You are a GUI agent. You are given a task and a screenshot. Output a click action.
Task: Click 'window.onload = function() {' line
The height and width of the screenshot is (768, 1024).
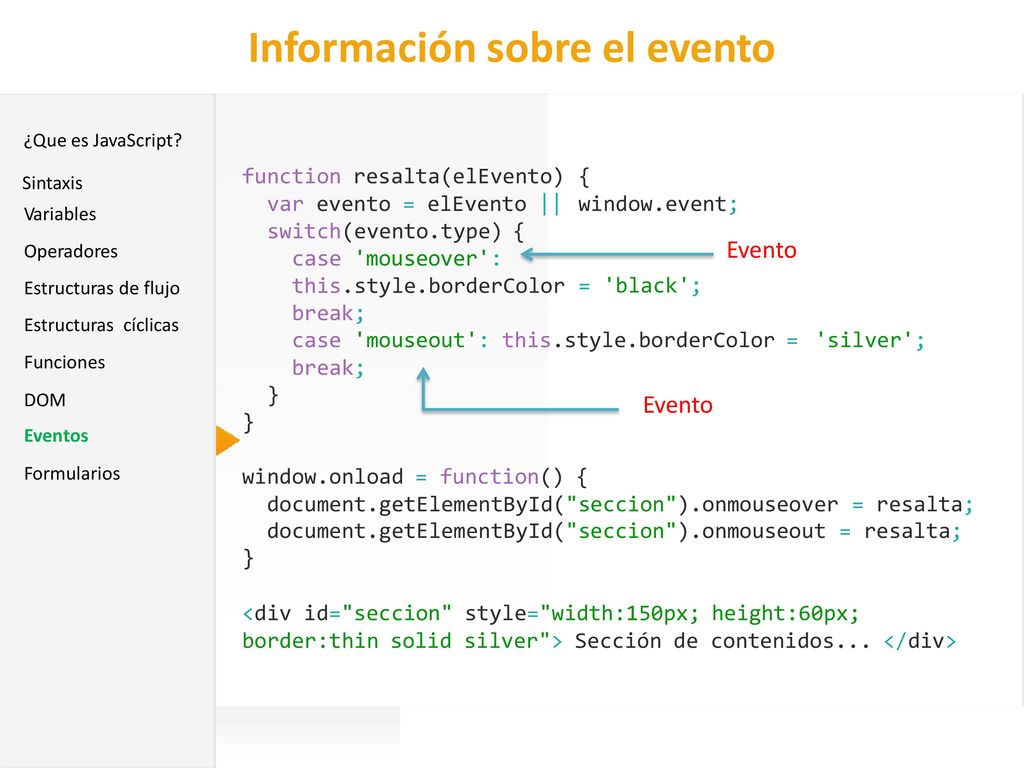click(415, 477)
